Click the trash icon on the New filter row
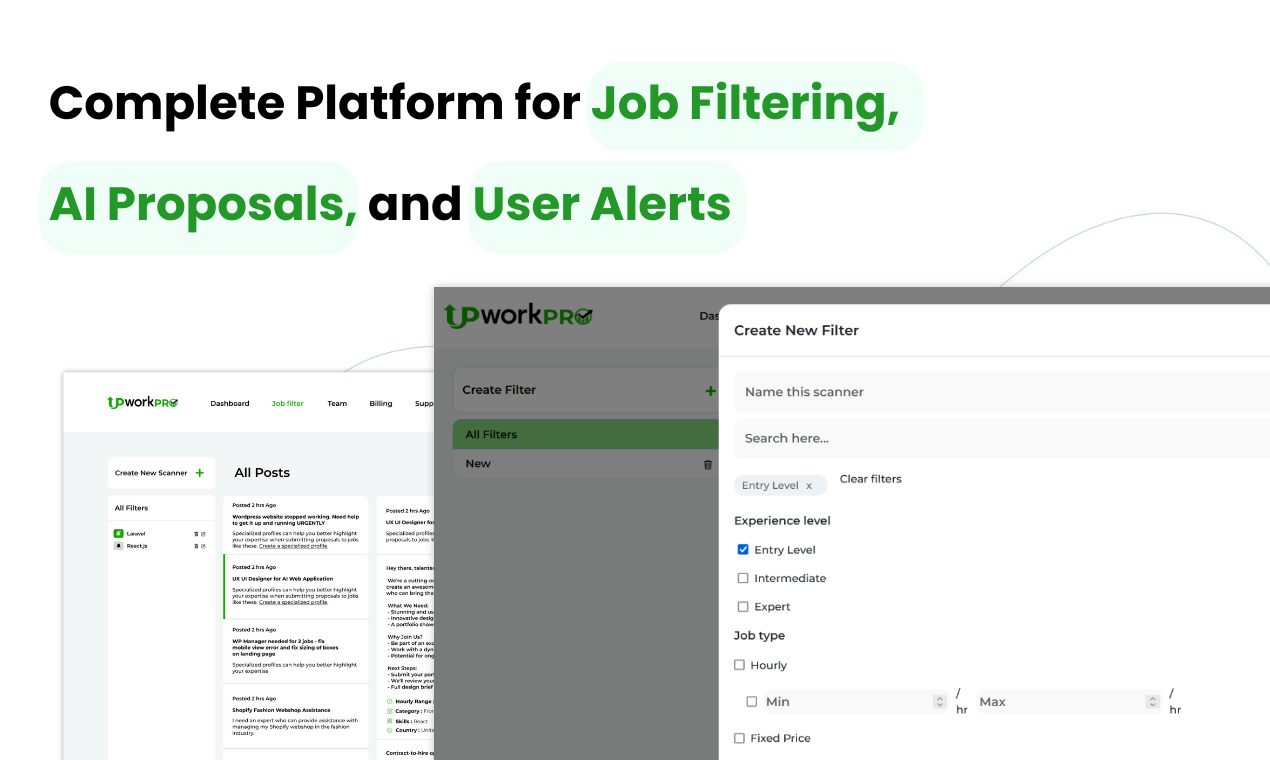The image size is (1270, 760). (708, 464)
